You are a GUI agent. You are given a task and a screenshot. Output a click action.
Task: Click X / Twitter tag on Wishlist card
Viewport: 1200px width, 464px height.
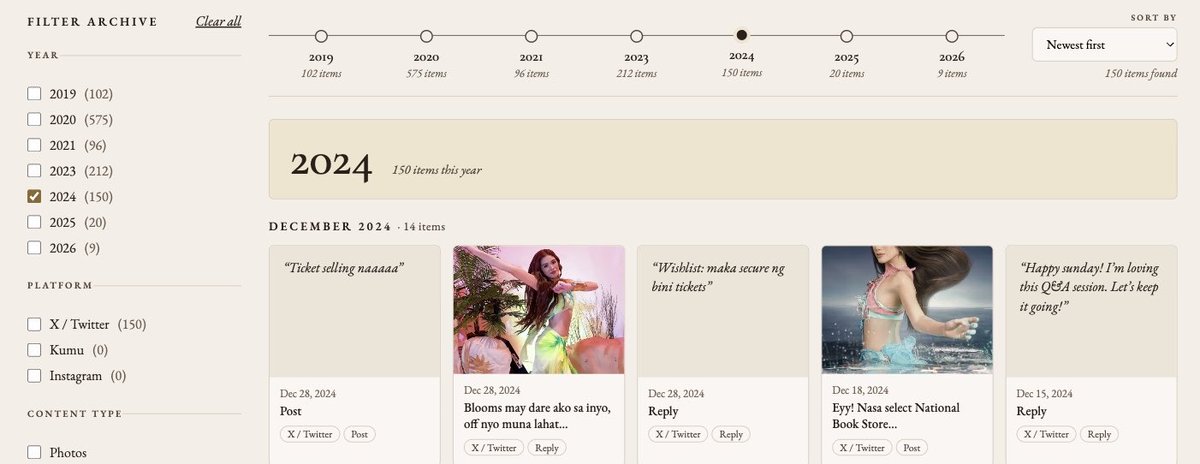coord(678,434)
